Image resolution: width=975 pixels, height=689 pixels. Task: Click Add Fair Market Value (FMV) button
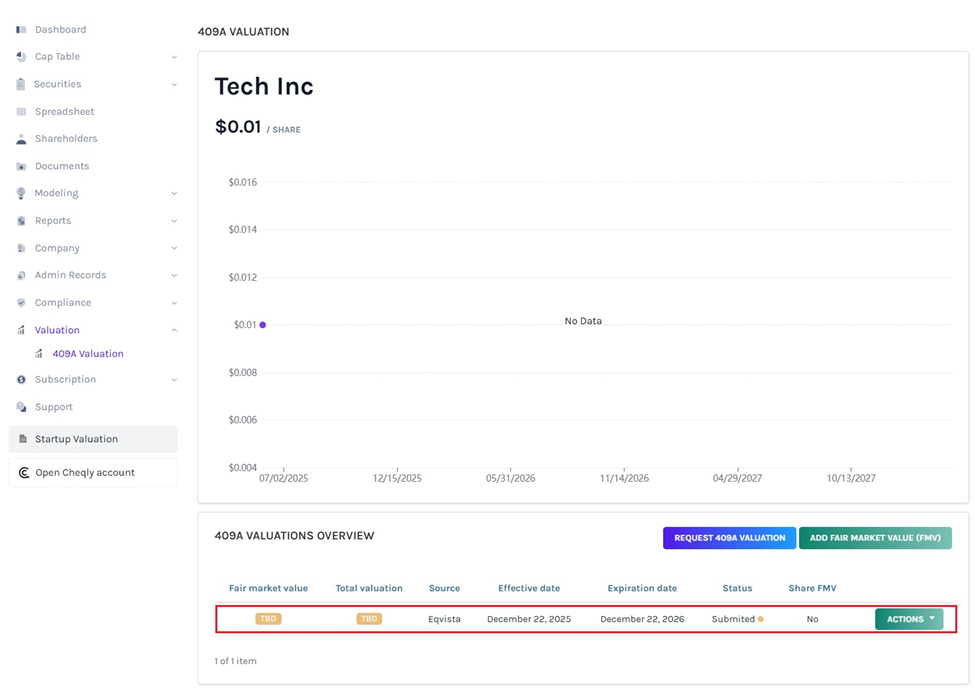(875, 538)
